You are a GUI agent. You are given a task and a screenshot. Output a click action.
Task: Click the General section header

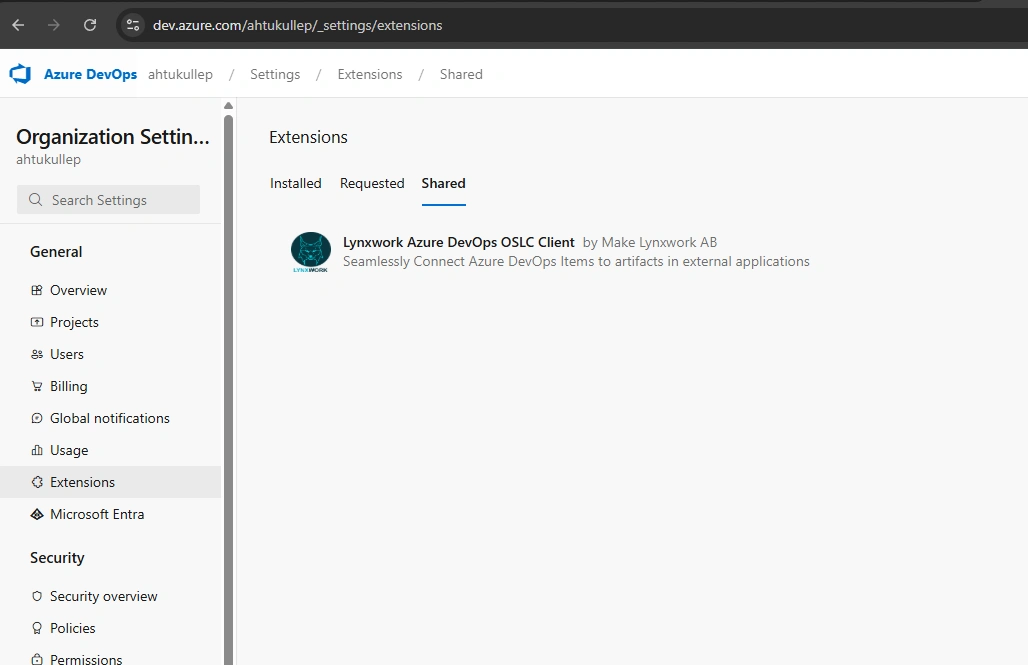pyautogui.click(x=56, y=252)
